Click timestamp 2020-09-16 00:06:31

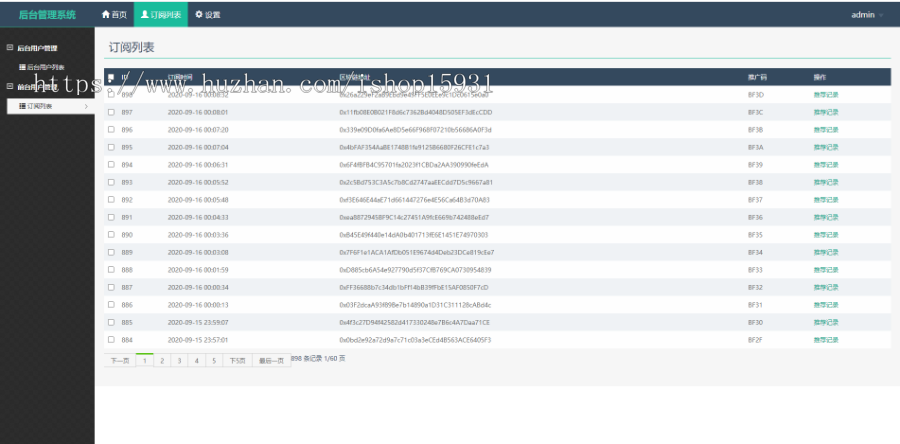click(198, 165)
